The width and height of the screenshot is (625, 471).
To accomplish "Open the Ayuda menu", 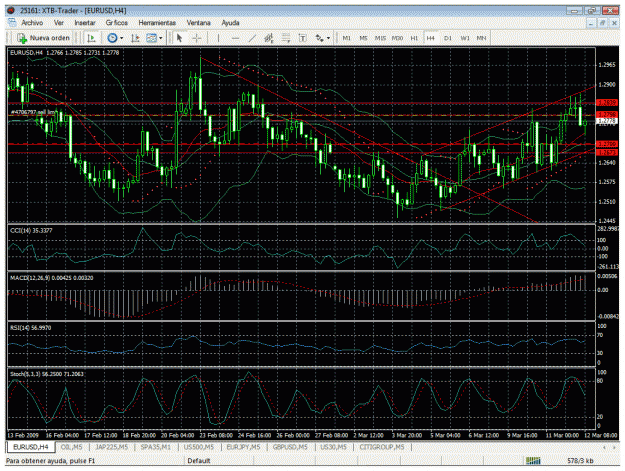I will [230, 23].
